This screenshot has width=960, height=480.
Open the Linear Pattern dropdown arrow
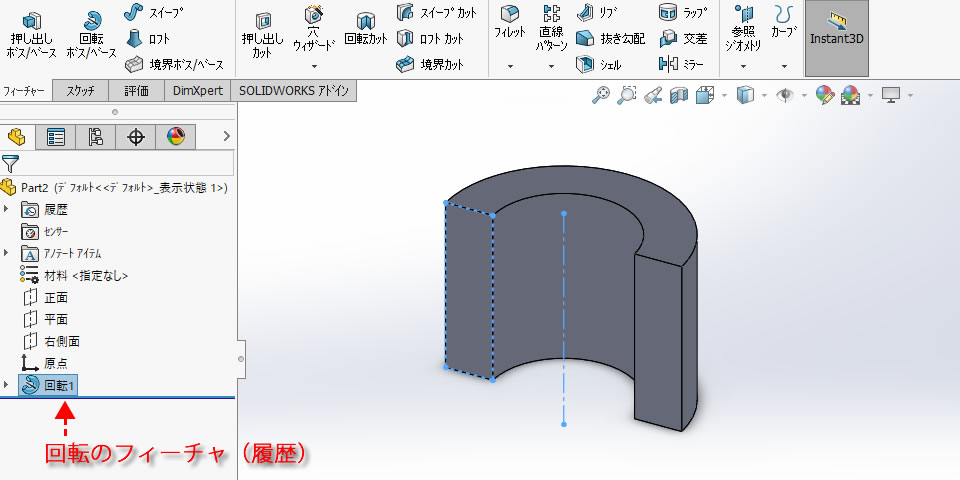click(x=552, y=66)
